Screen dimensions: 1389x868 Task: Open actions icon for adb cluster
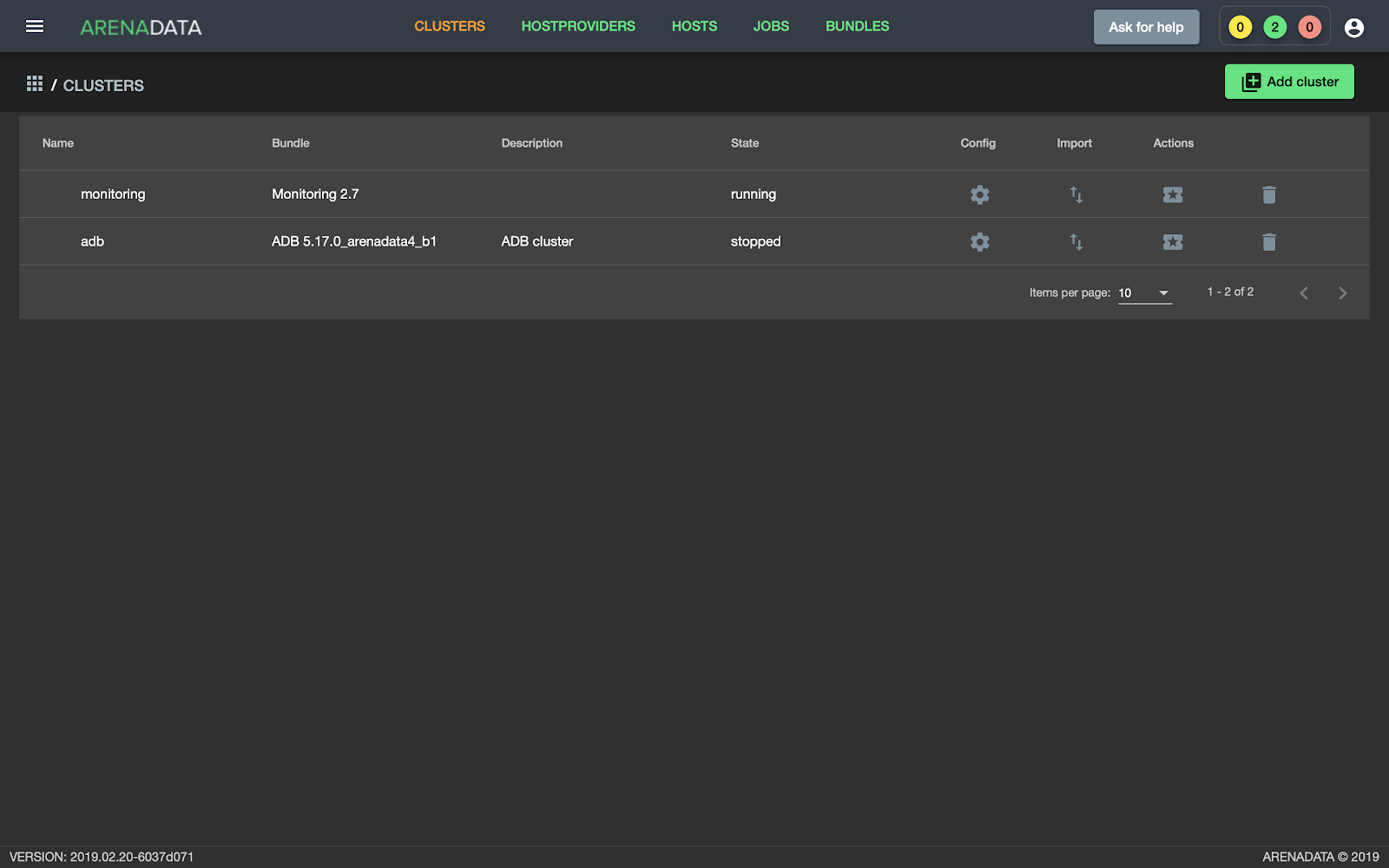1172,242
